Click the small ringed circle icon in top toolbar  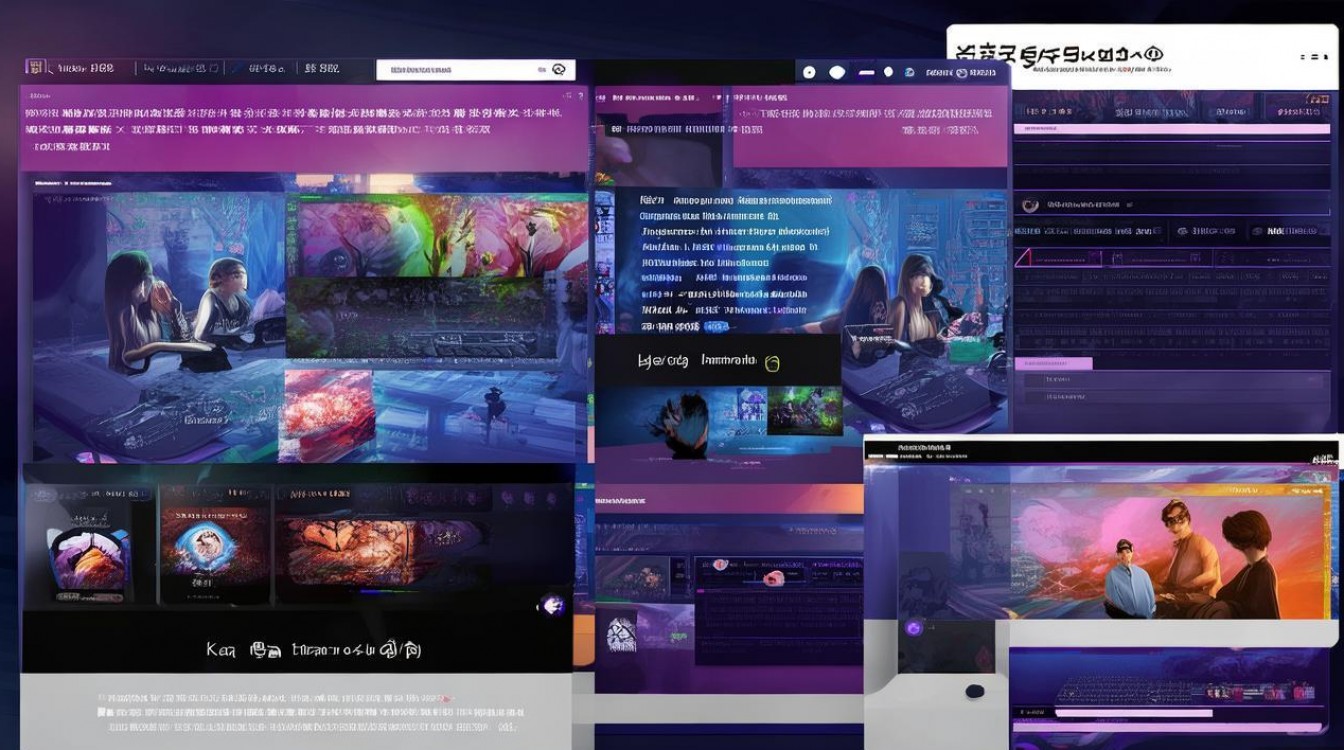pyautogui.click(x=809, y=72)
